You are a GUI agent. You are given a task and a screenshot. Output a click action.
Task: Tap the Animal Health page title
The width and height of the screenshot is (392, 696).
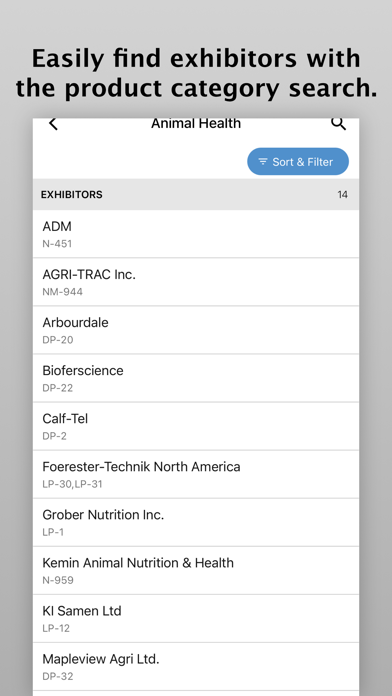196,123
